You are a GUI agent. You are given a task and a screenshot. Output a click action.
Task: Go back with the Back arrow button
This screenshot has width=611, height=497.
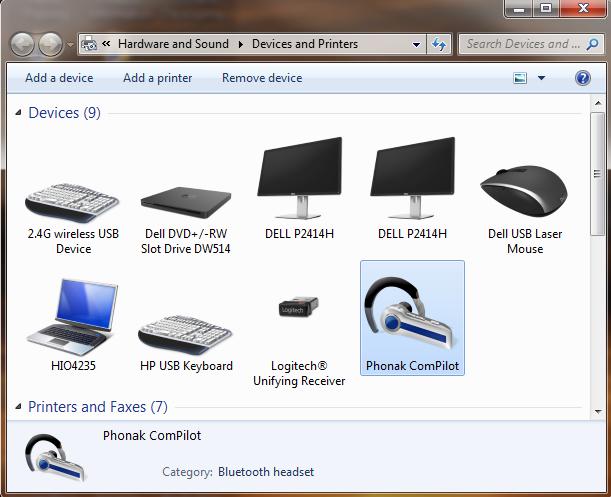point(22,44)
